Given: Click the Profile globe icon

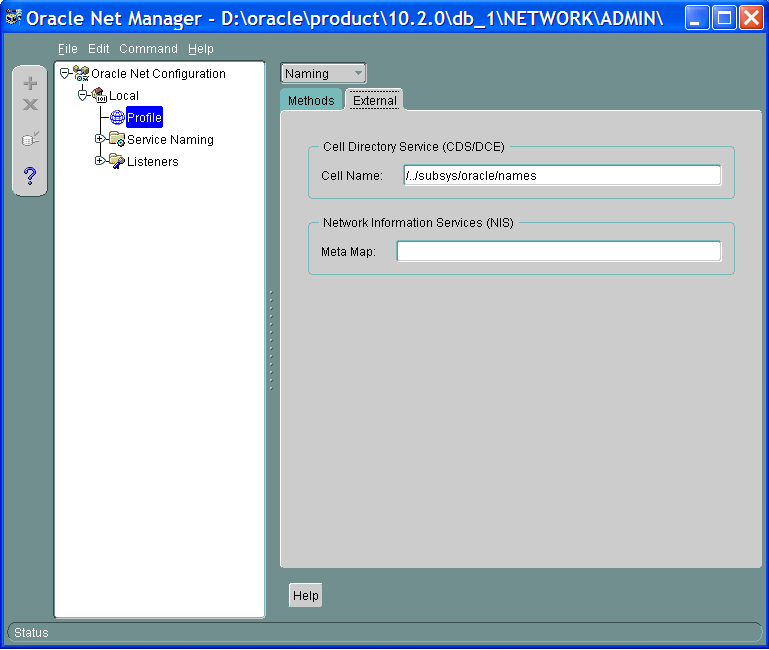Looking at the screenshot, I should [x=117, y=117].
